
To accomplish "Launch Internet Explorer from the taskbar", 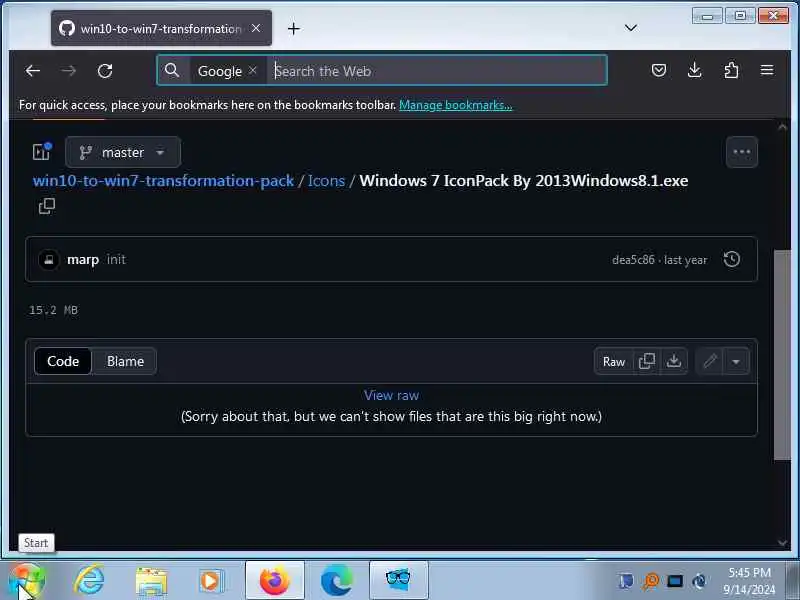I will click(89, 581).
